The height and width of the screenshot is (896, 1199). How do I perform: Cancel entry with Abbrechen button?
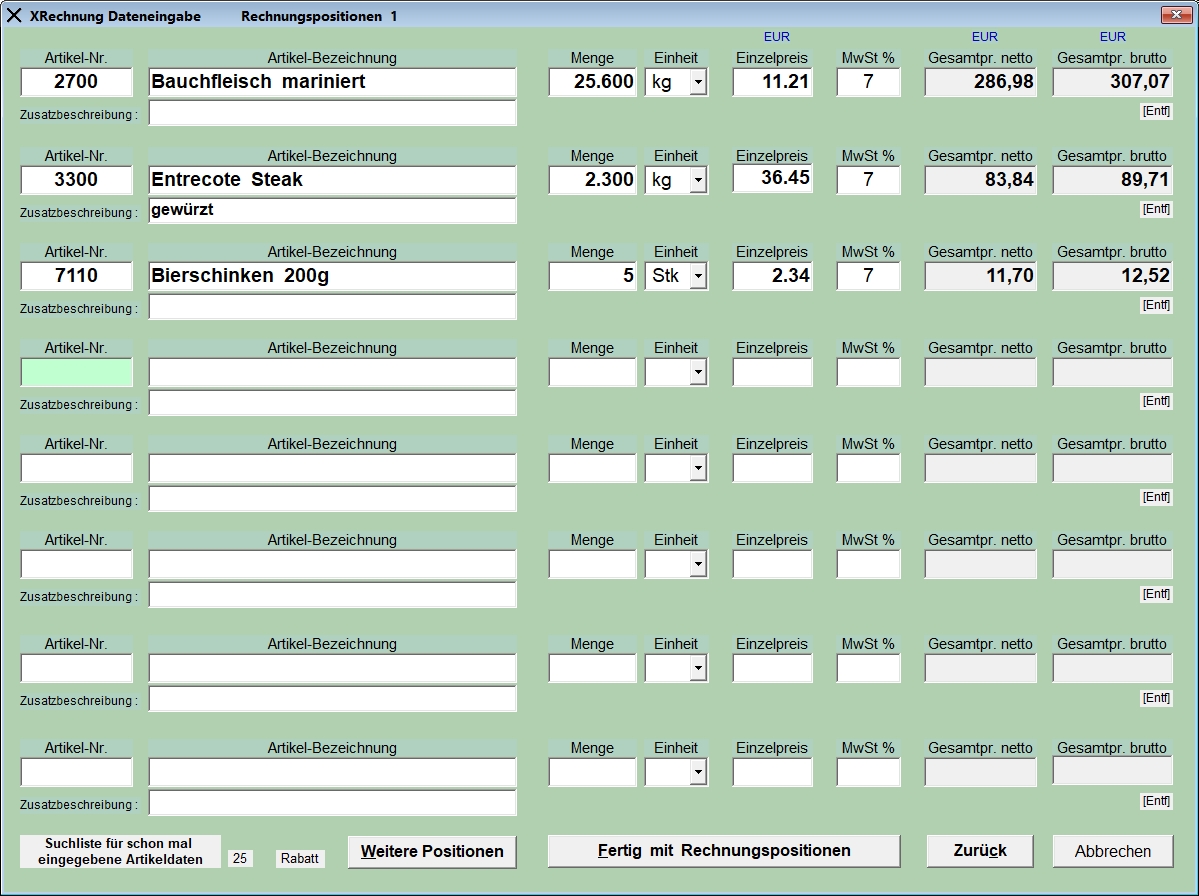click(1112, 851)
